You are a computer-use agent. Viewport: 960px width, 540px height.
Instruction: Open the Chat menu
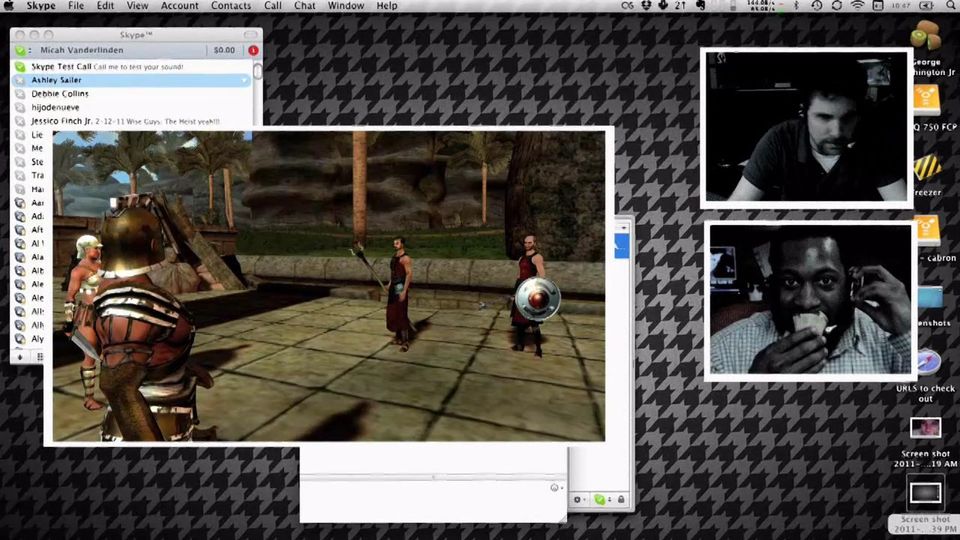pyautogui.click(x=304, y=6)
